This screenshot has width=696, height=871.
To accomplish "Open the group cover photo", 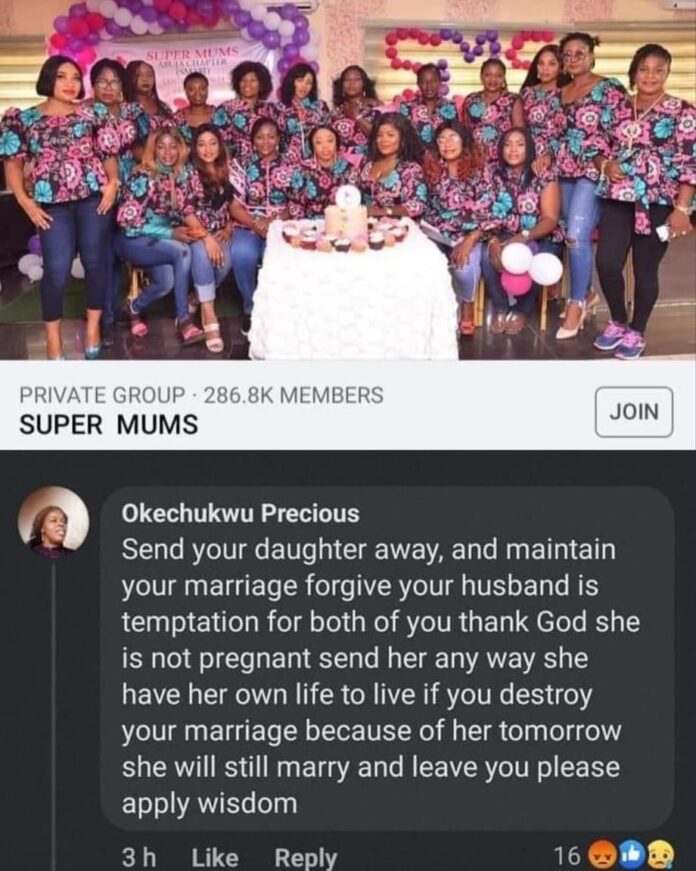I will point(348,180).
